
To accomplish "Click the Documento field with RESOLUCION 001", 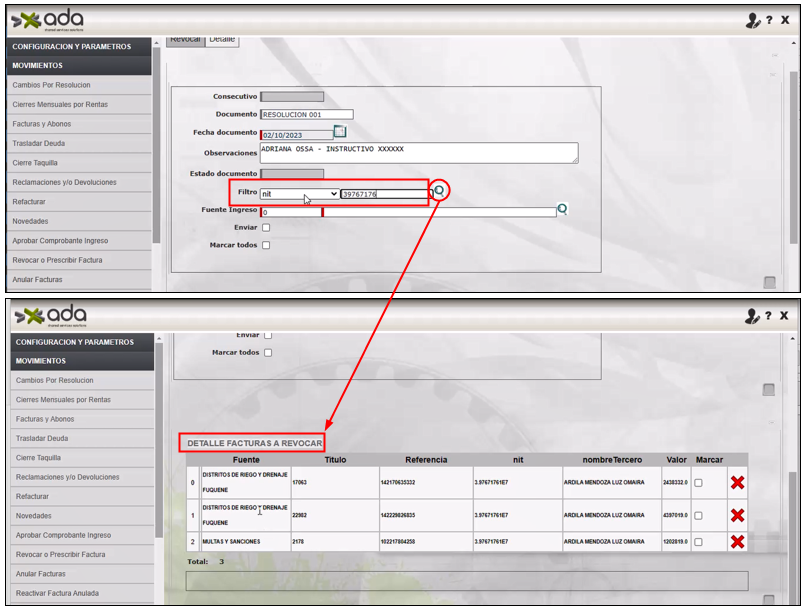I will [x=306, y=115].
